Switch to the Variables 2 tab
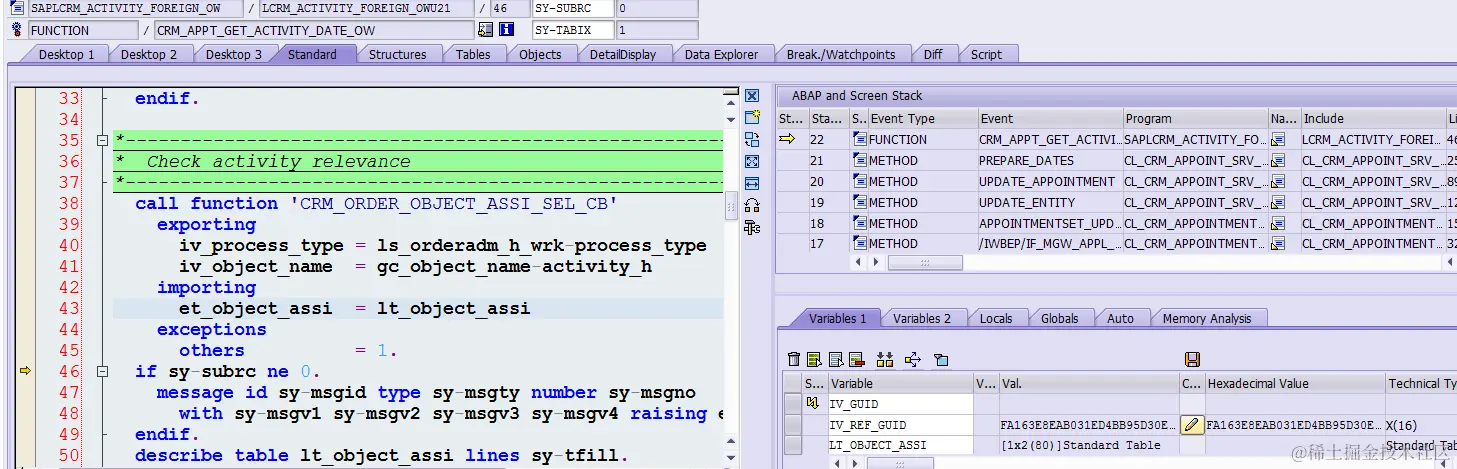Viewport: 1457px width, 469px height. (922, 318)
